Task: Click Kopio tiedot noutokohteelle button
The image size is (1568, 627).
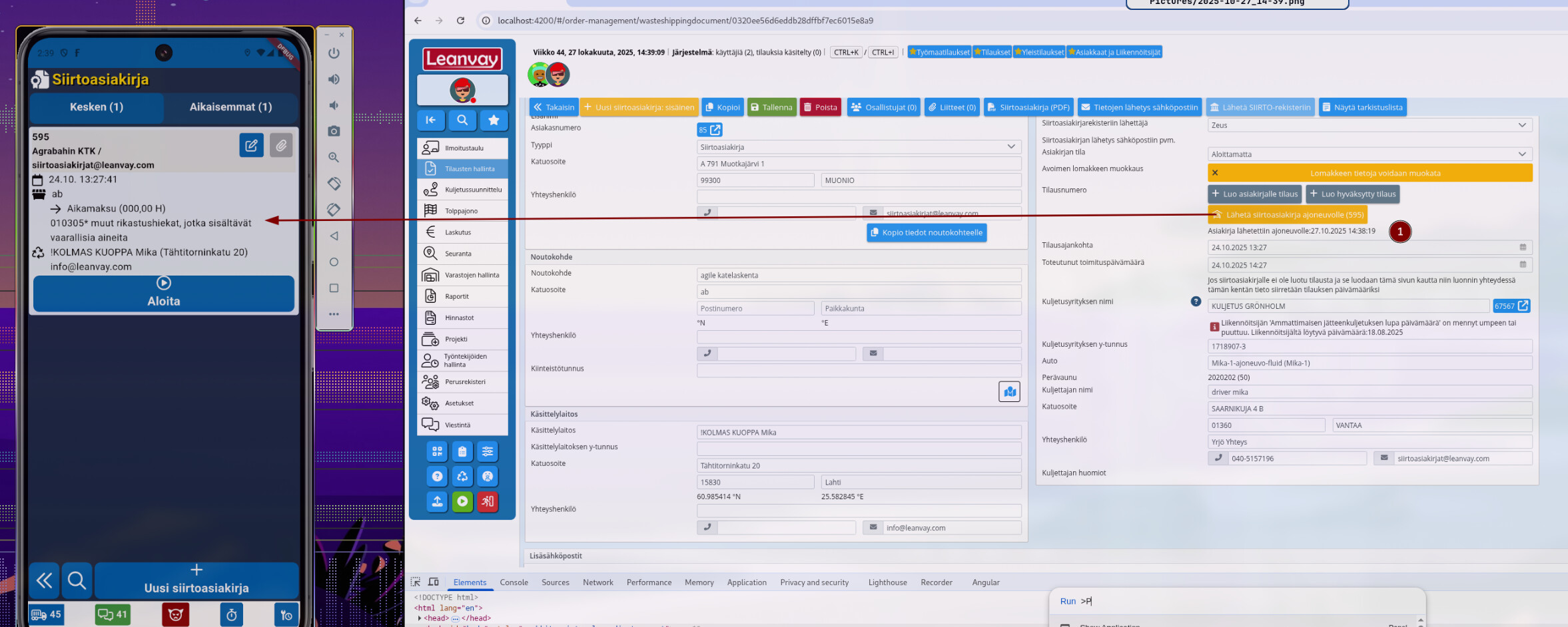Action: click(x=926, y=233)
